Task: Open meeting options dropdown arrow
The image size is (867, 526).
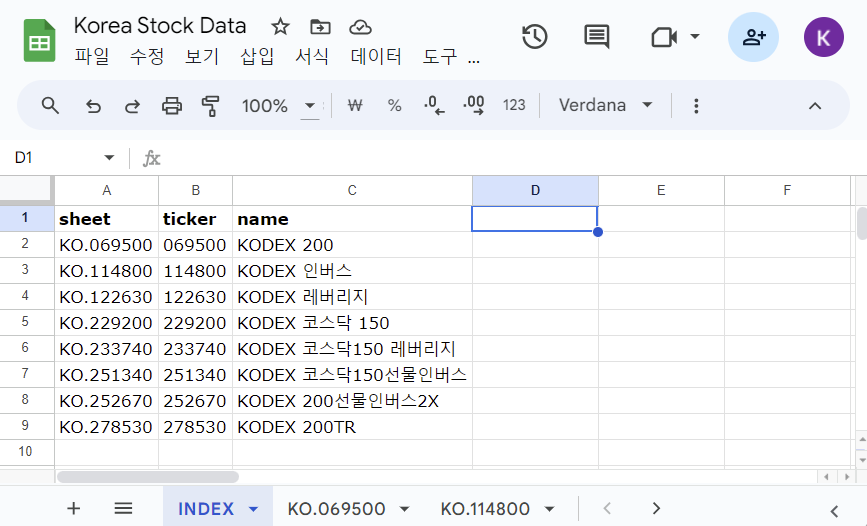Action: [695, 37]
